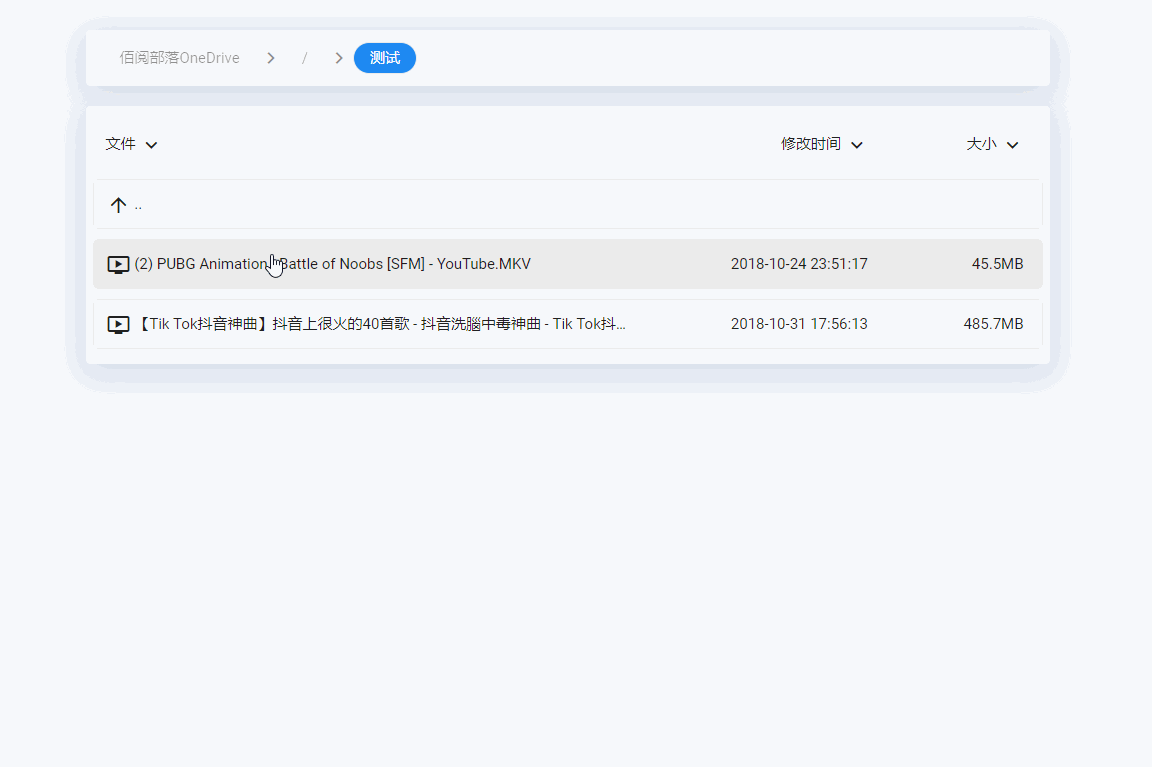This screenshot has height=767, width=1152.
Task: Sort by 大小 column header
Action: [993, 144]
